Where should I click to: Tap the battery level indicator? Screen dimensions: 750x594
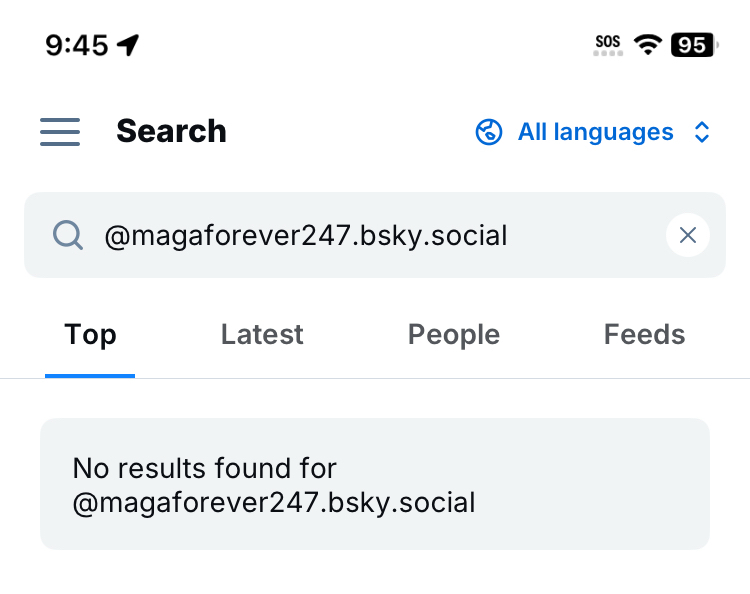(693, 45)
